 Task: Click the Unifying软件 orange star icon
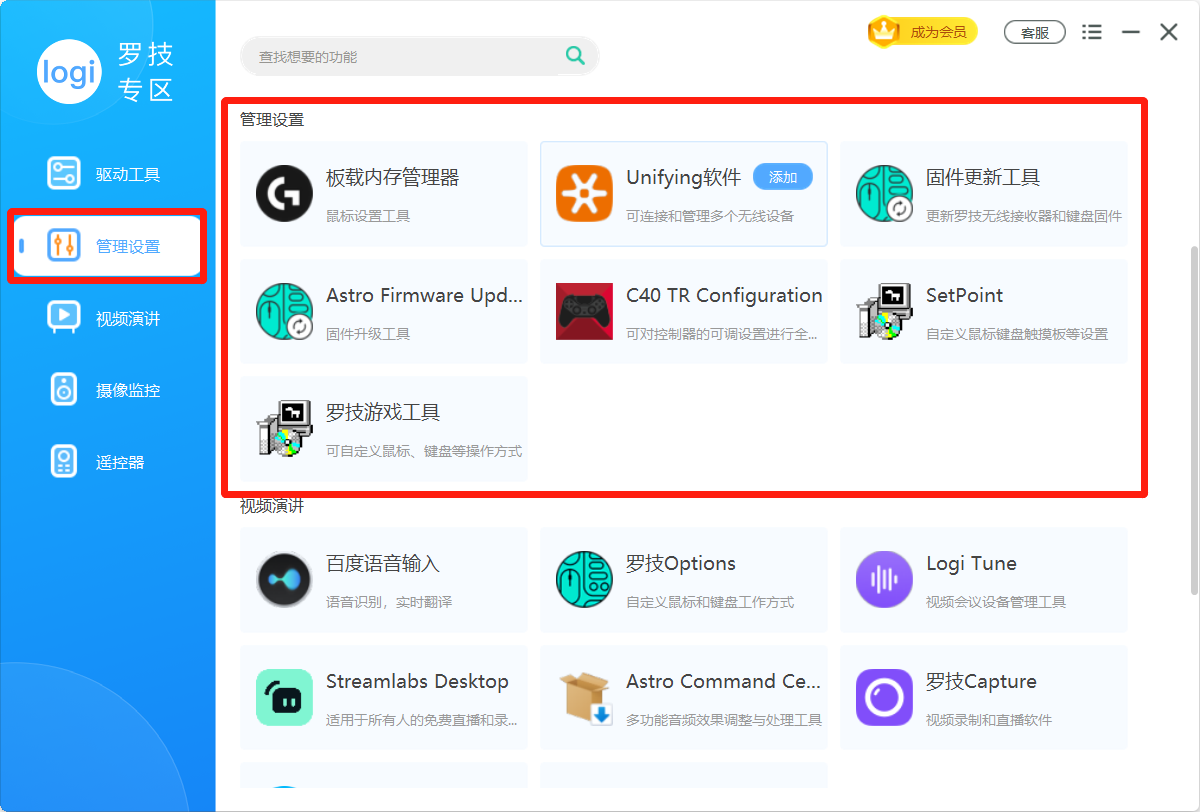pyautogui.click(x=584, y=193)
